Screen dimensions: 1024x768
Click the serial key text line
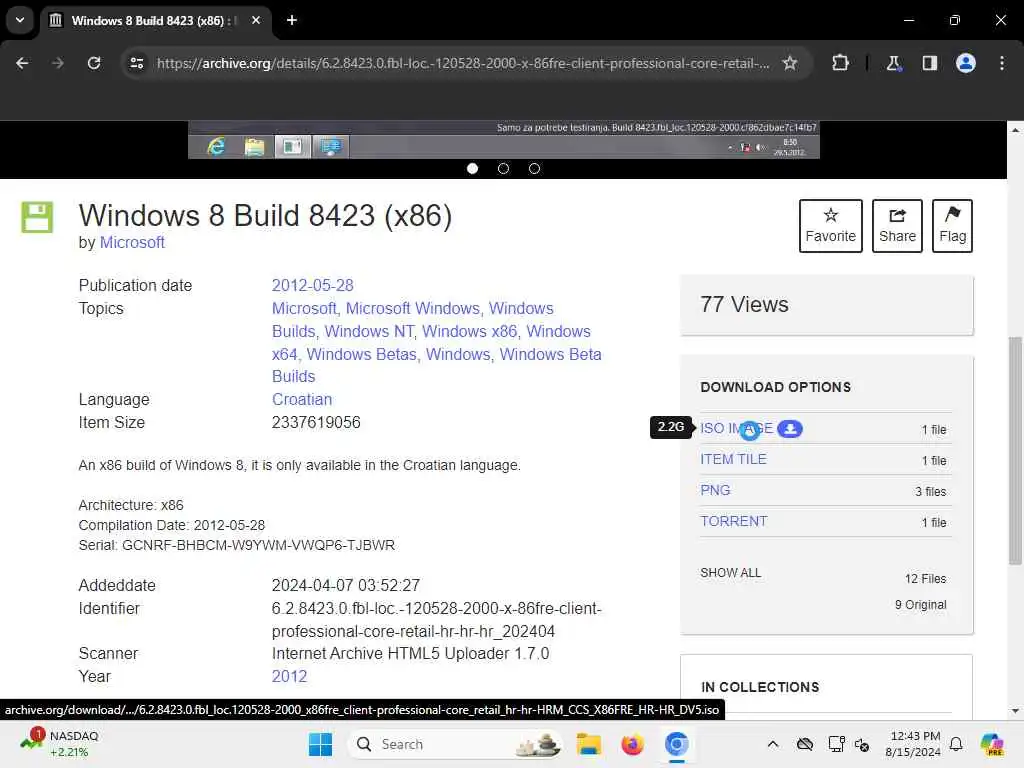pyautogui.click(x=236, y=545)
